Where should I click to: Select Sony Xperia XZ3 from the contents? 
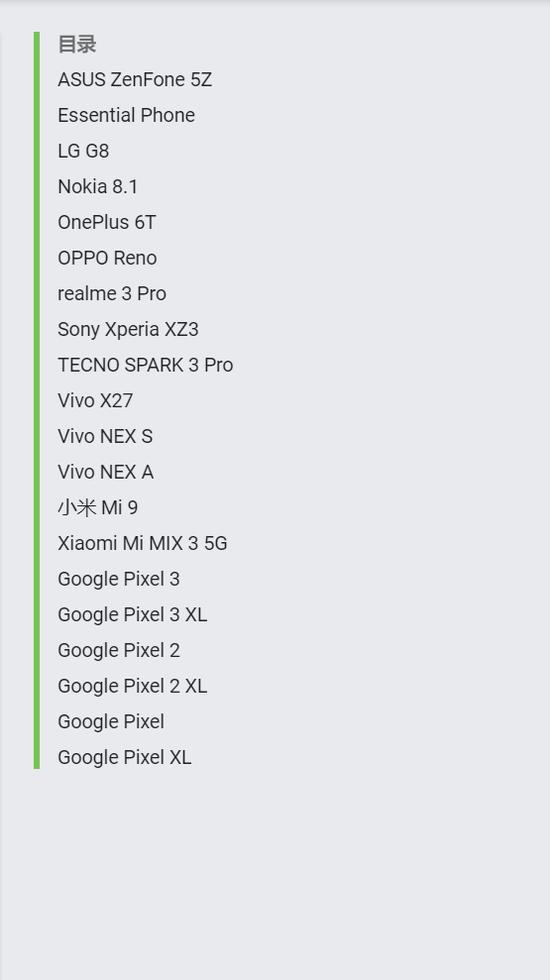pos(128,329)
